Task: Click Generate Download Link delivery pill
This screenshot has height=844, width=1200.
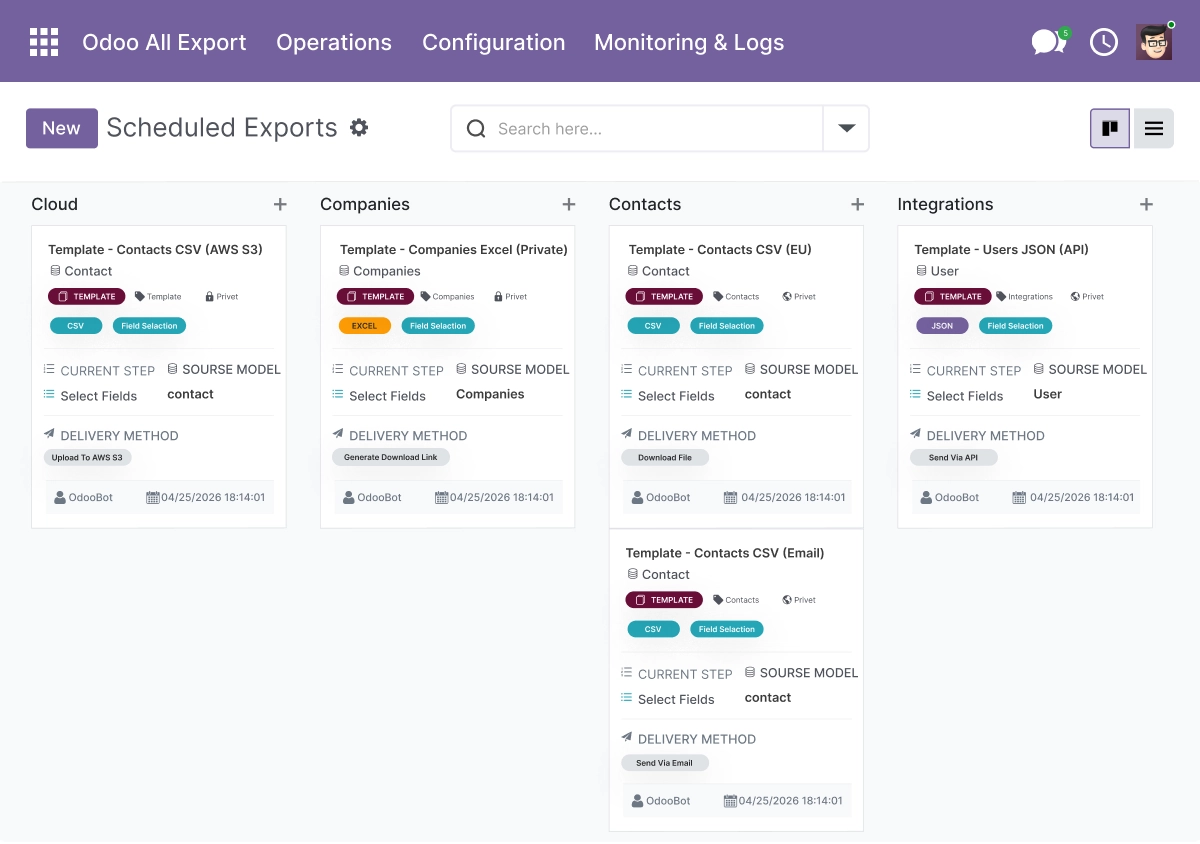Action: point(391,458)
